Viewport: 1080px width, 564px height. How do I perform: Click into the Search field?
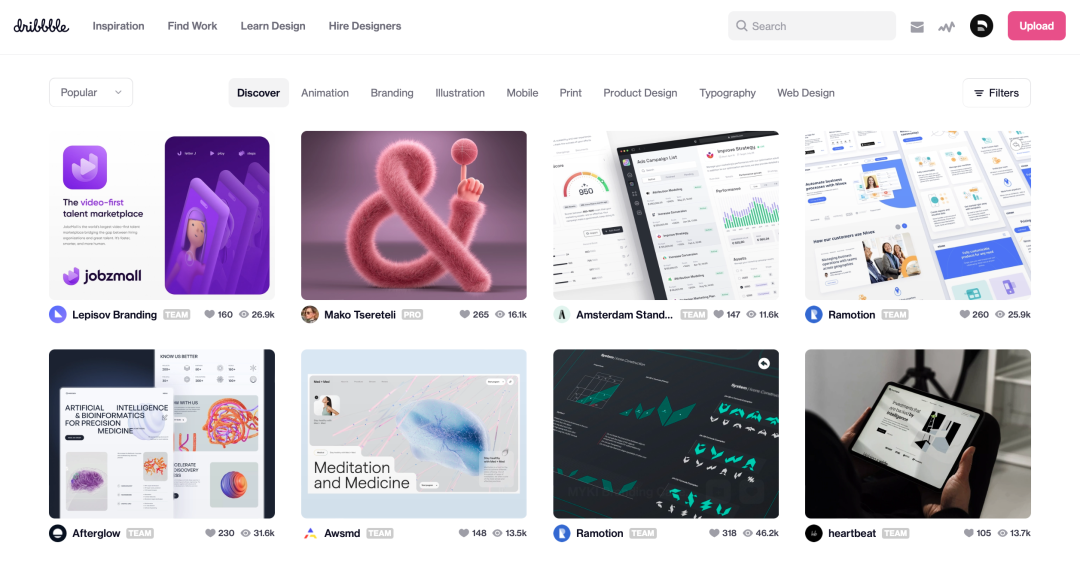812,26
